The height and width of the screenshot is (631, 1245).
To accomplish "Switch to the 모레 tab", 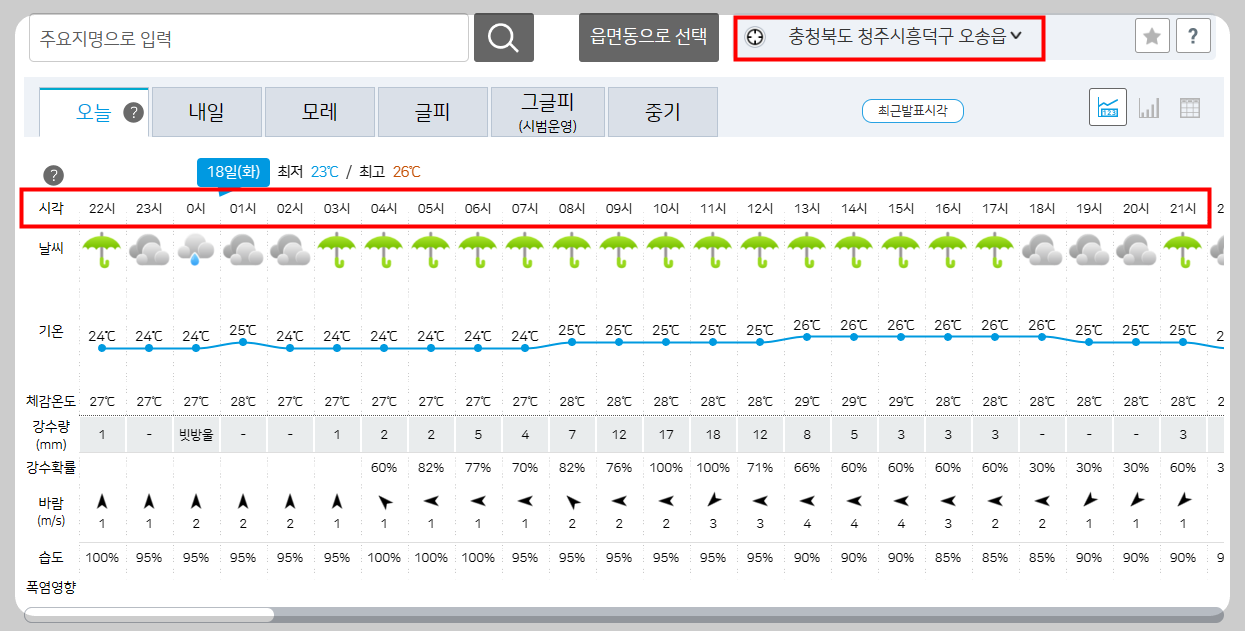I will click(320, 112).
